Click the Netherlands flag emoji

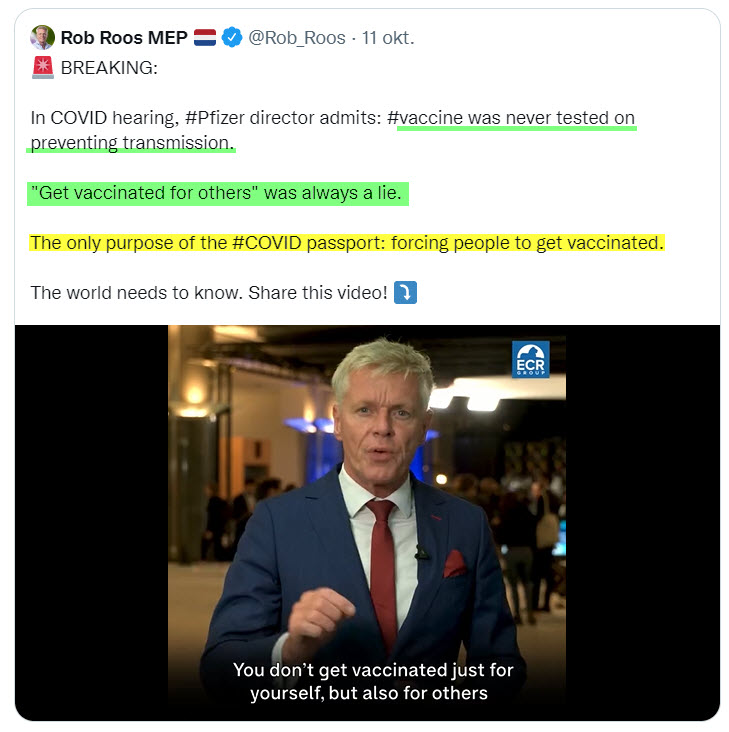click(x=204, y=37)
